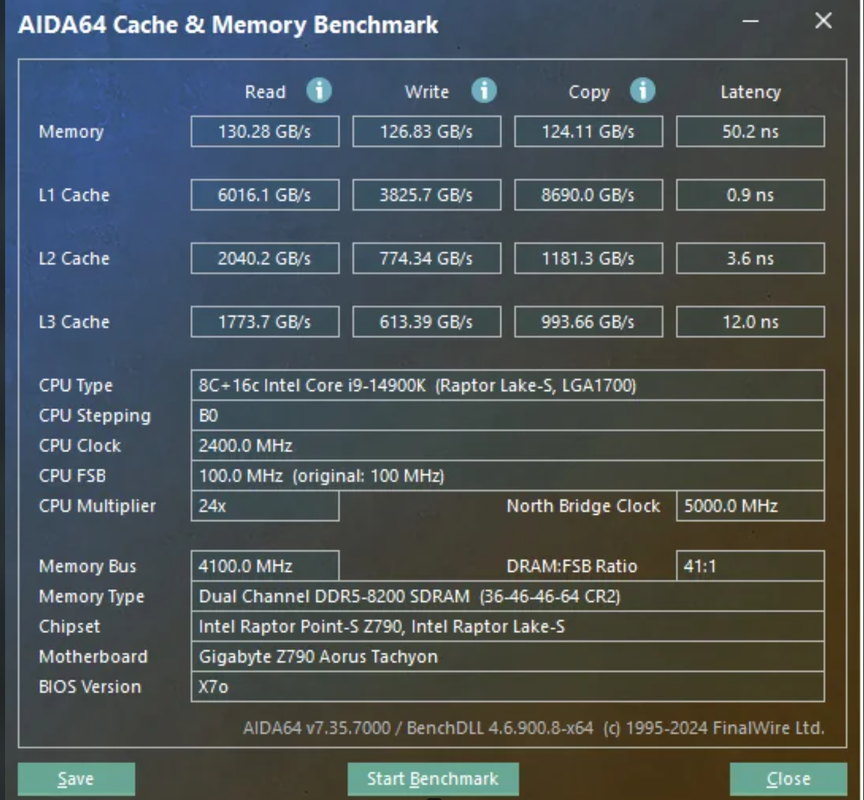Click the Latency column header label
864x800 pixels.
[x=750, y=92]
